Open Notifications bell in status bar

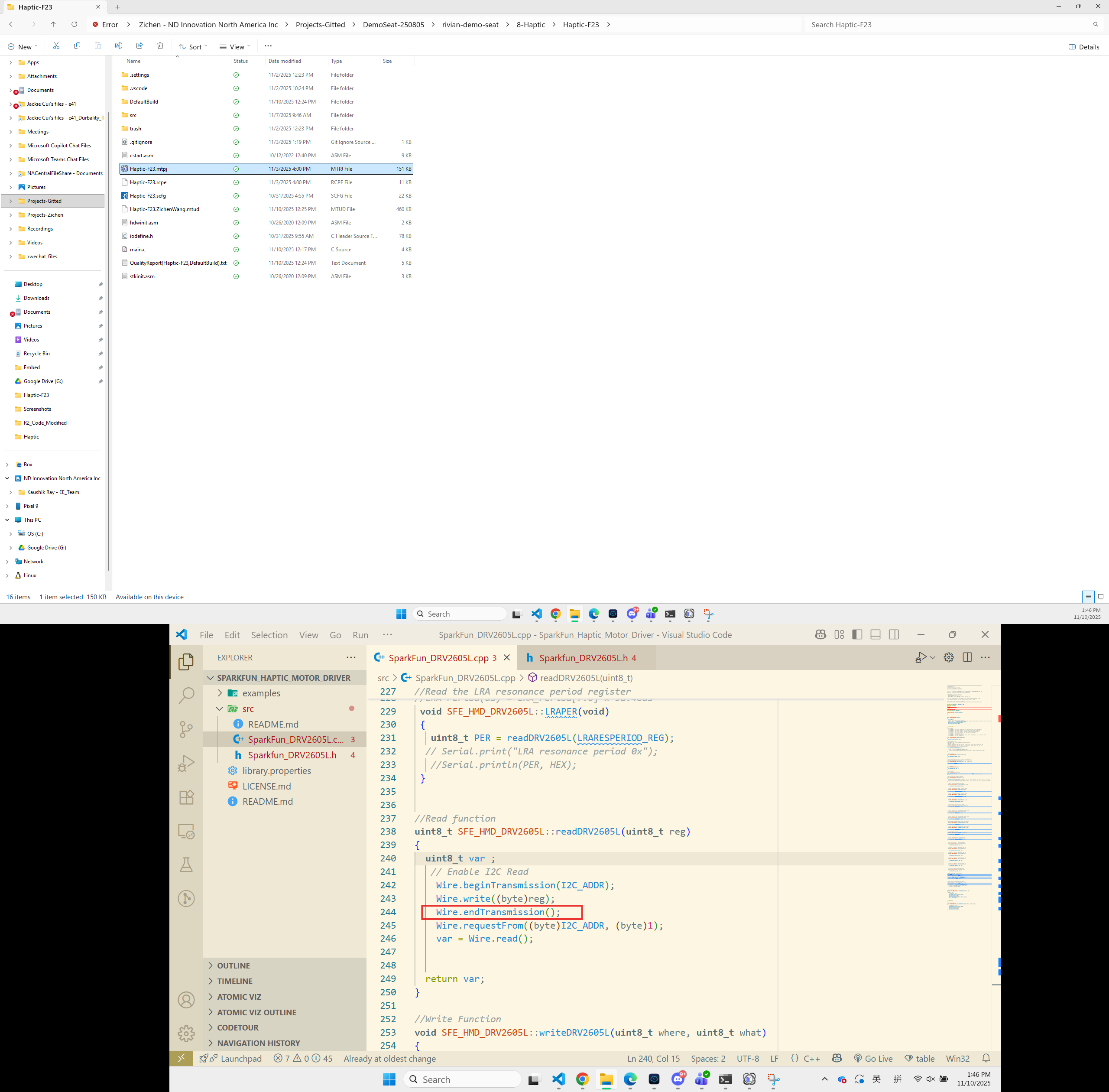(986, 1058)
